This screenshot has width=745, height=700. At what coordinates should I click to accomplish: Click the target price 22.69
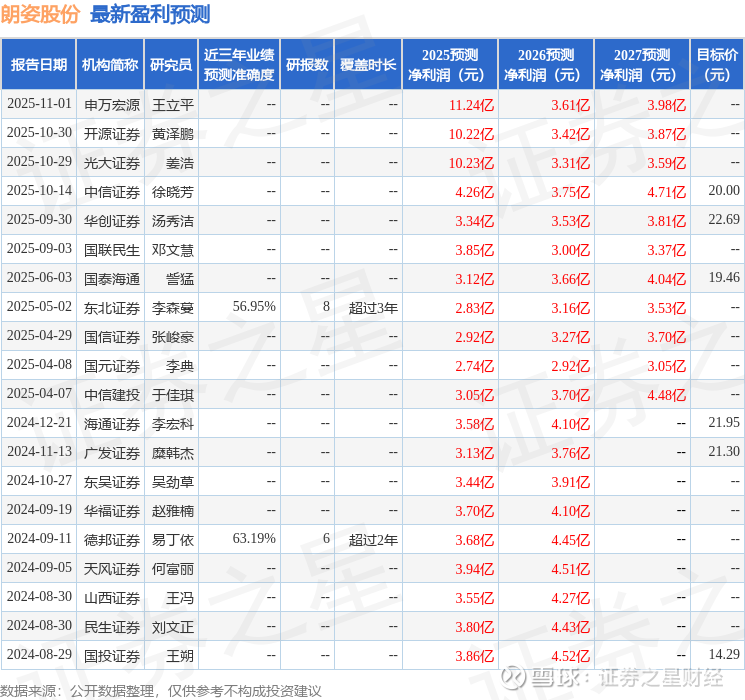pos(724,220)
